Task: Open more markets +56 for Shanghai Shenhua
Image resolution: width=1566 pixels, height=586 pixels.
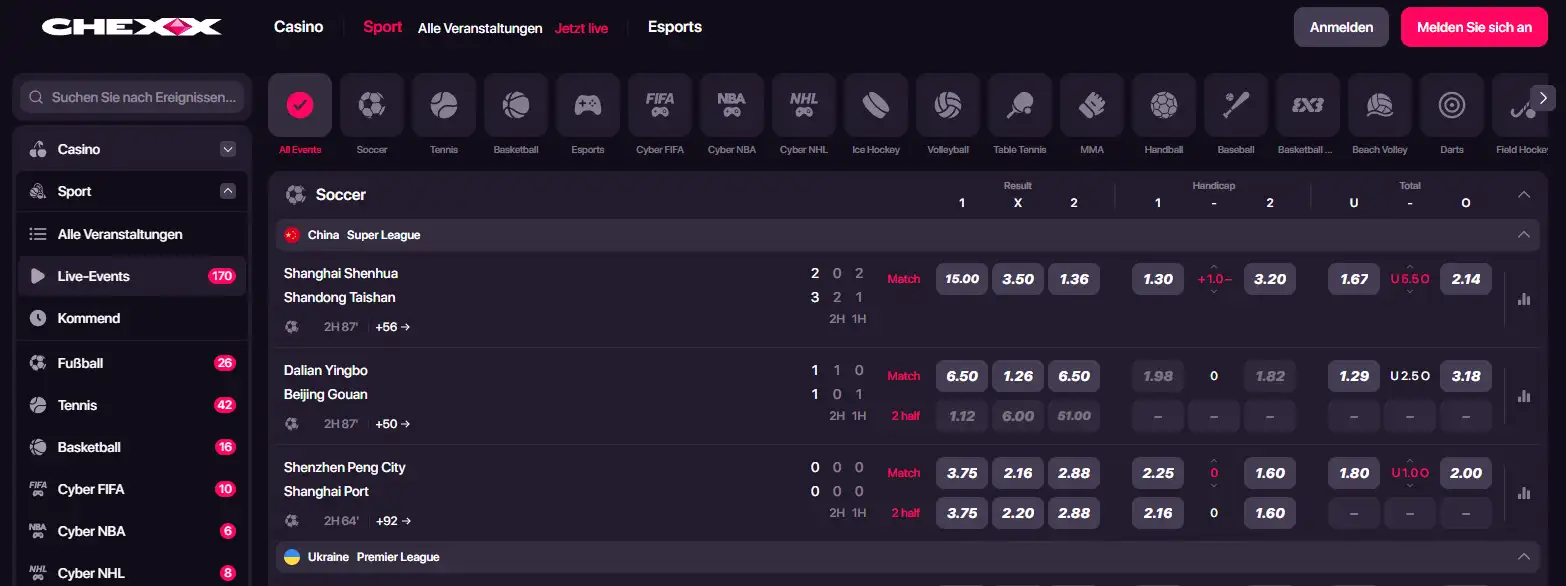Action: 392,327
